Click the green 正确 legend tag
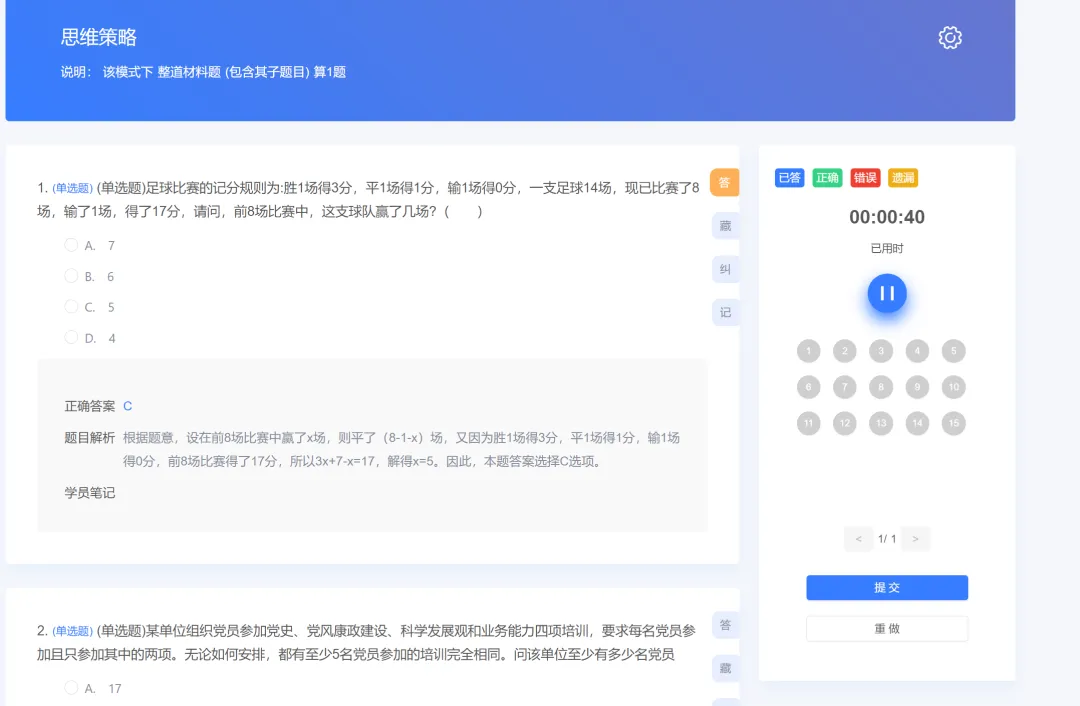The width and height of the screenshot is (1080, 706). point(827,178)
